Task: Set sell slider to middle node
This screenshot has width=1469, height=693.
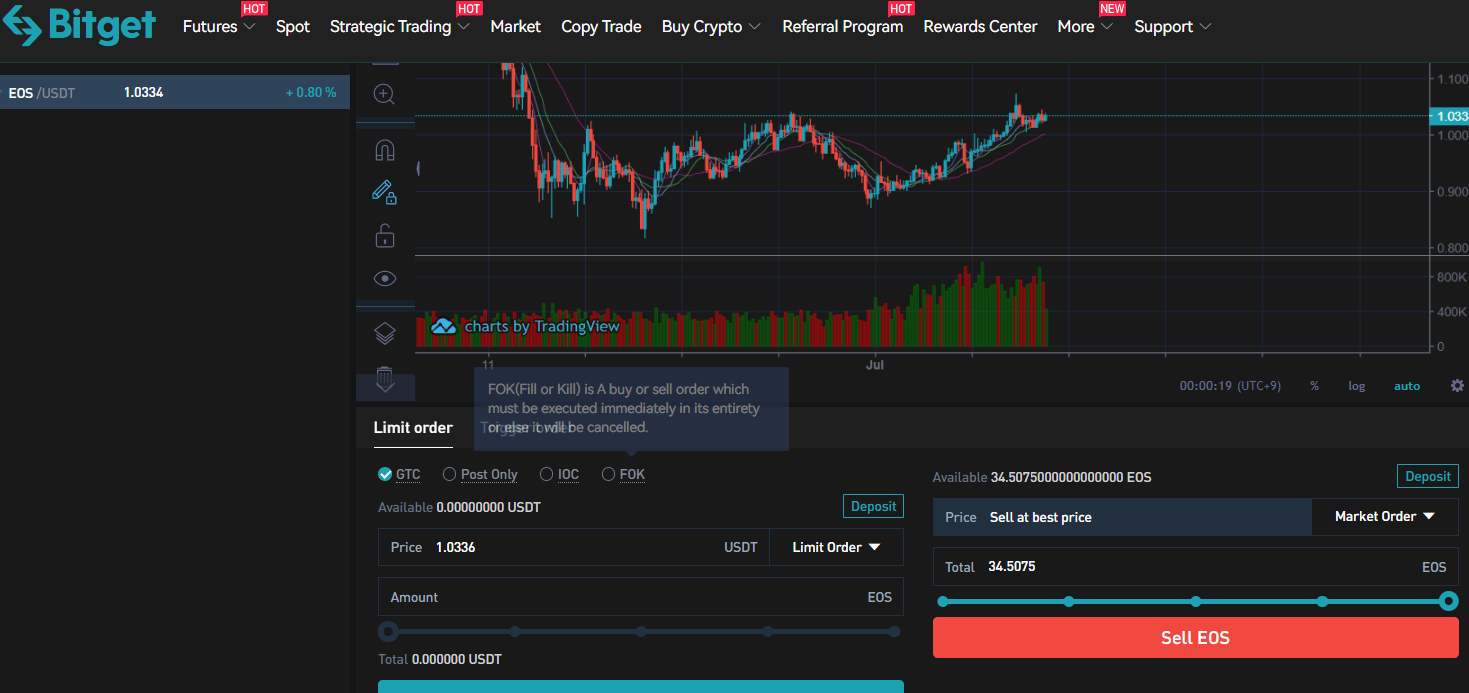Action: tap(1196, 601)
